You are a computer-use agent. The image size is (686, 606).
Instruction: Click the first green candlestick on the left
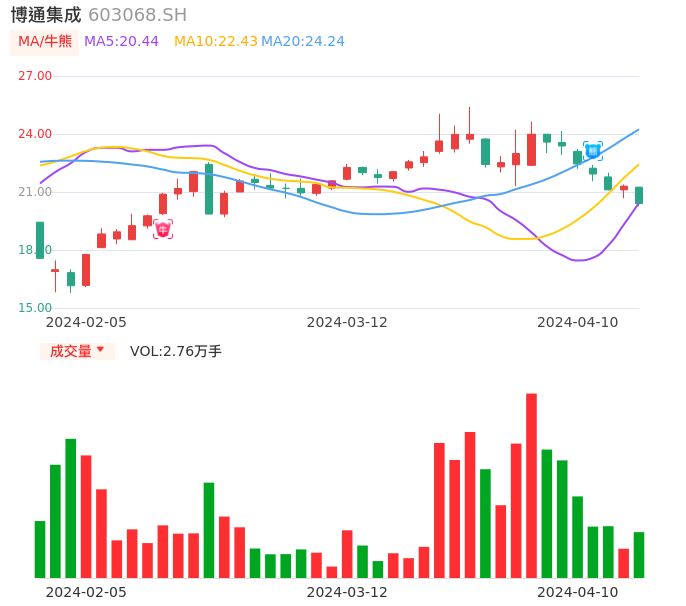tap(40, 240)
